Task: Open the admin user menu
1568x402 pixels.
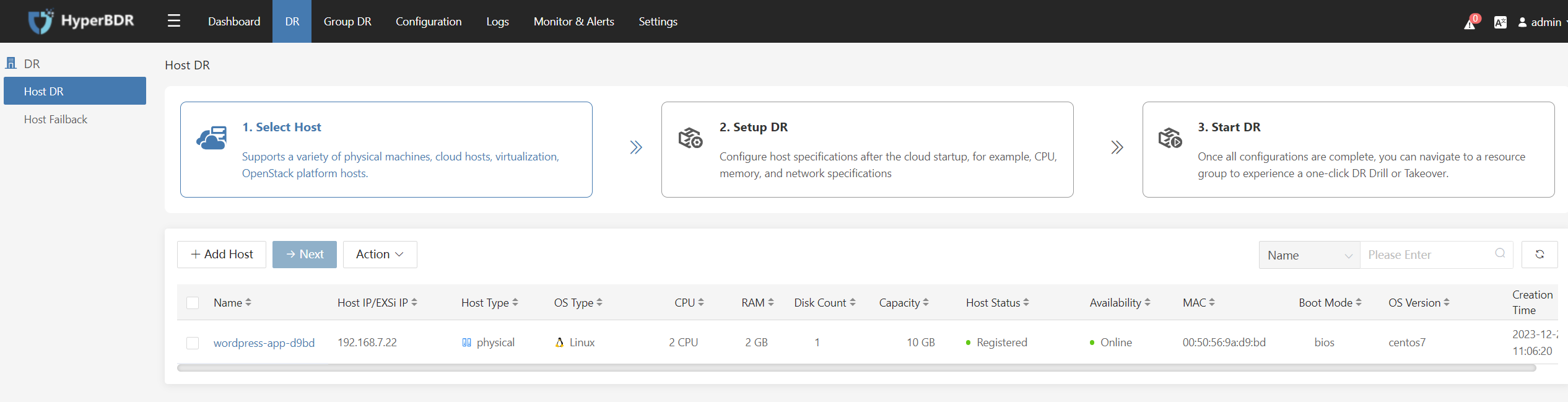Action: point(1542,22)
